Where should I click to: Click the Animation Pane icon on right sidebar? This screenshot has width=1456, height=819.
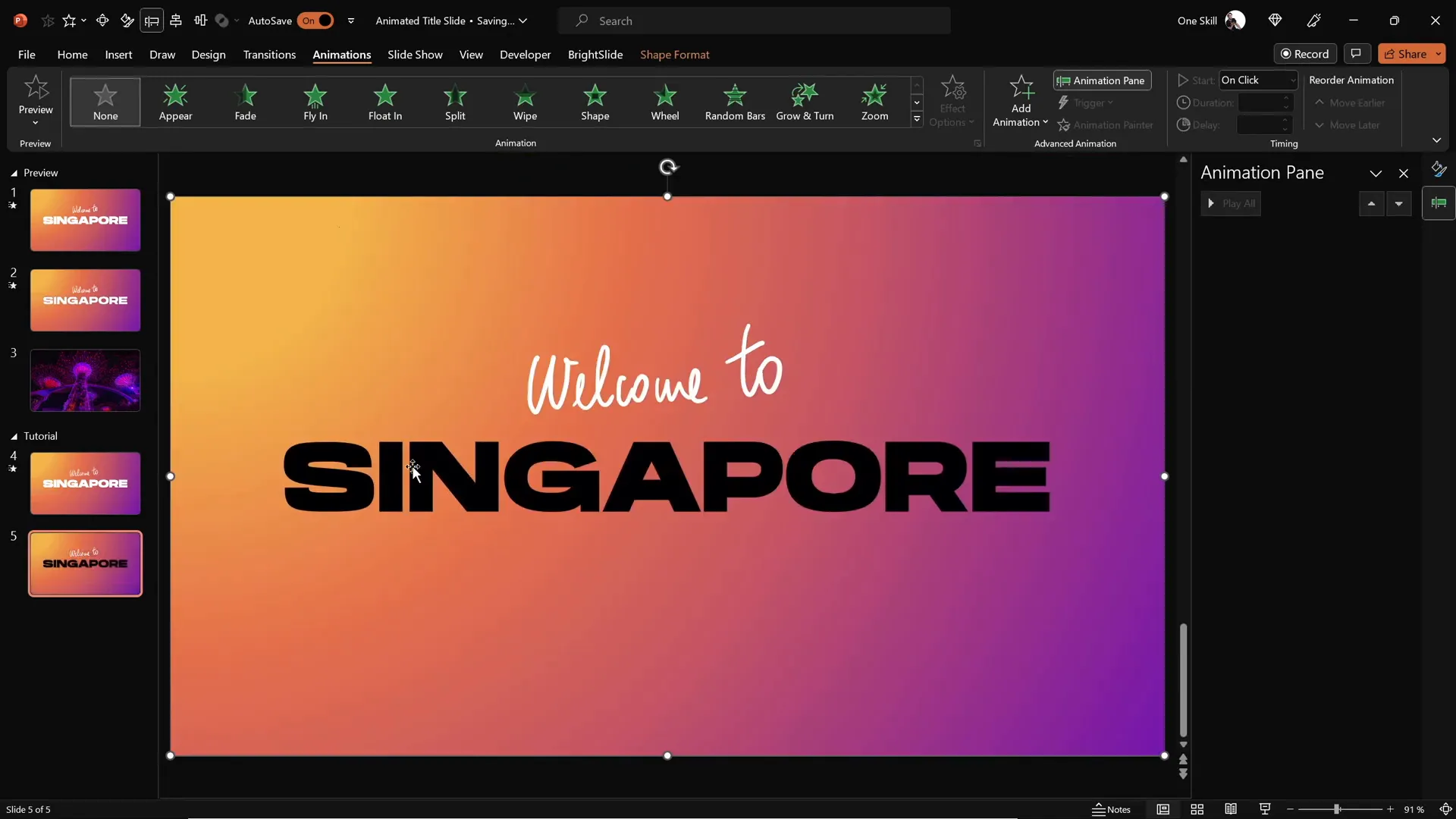(x=1439, y=203)
